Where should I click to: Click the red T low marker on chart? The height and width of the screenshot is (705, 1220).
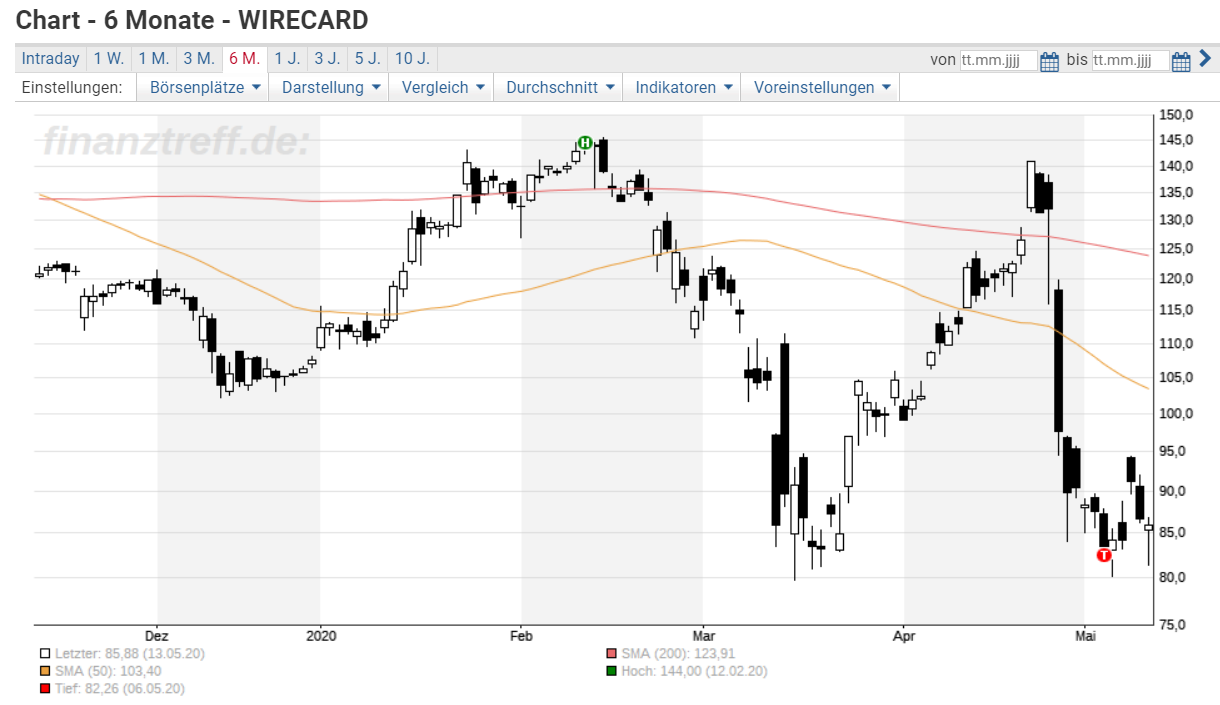[x=1104, y=554]
